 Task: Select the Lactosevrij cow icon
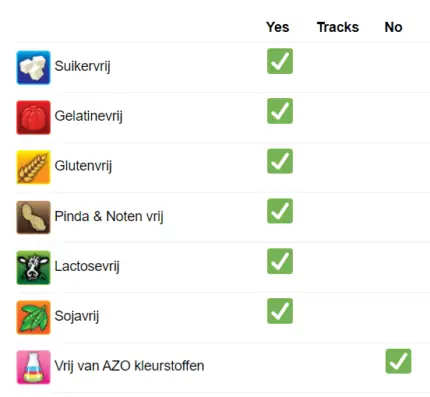(33, 267)
